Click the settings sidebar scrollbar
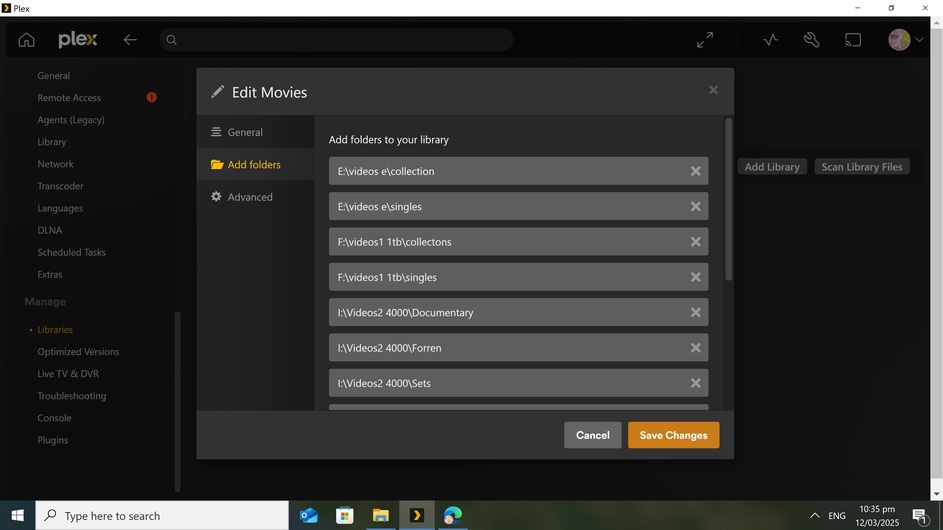The image size is (943, 530). [x=177, y=401]
